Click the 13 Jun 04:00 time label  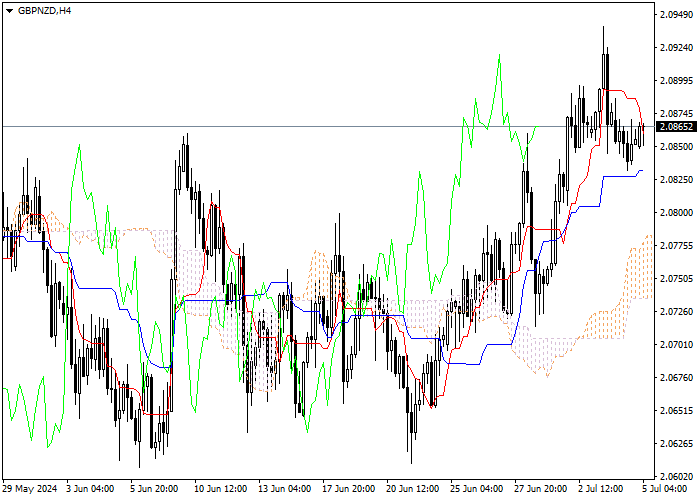coord(285,489)
